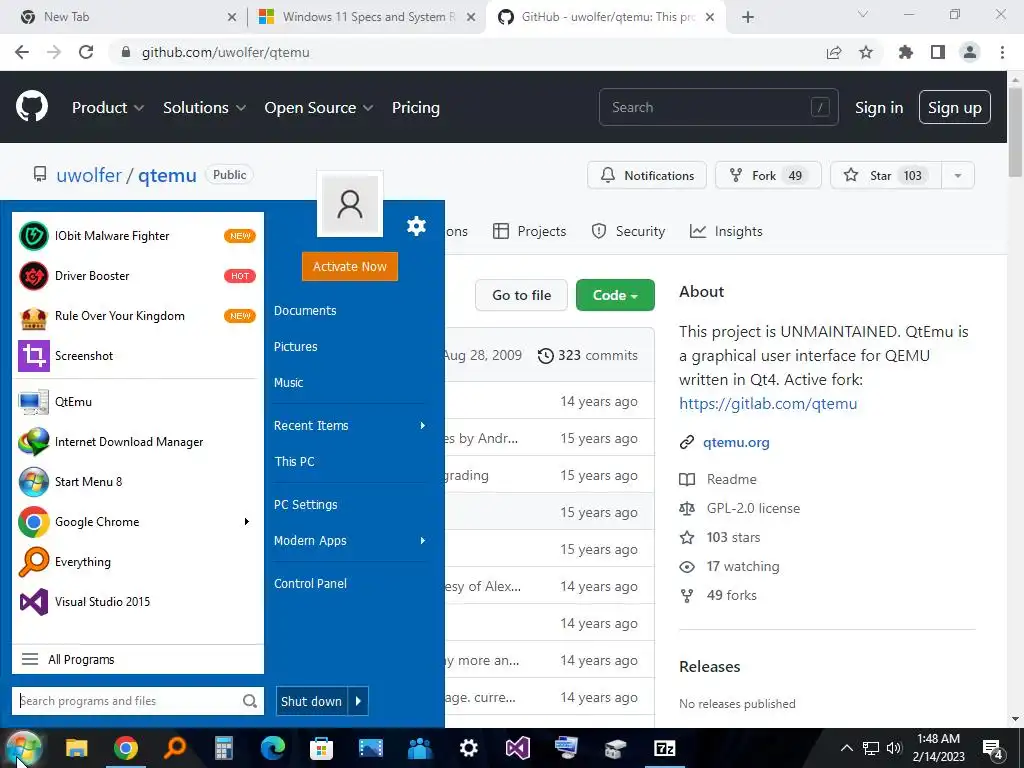Expand the Solutions navigation dropdown
This screenshot has width=1024, height=768.
click(x=204, y=108)
